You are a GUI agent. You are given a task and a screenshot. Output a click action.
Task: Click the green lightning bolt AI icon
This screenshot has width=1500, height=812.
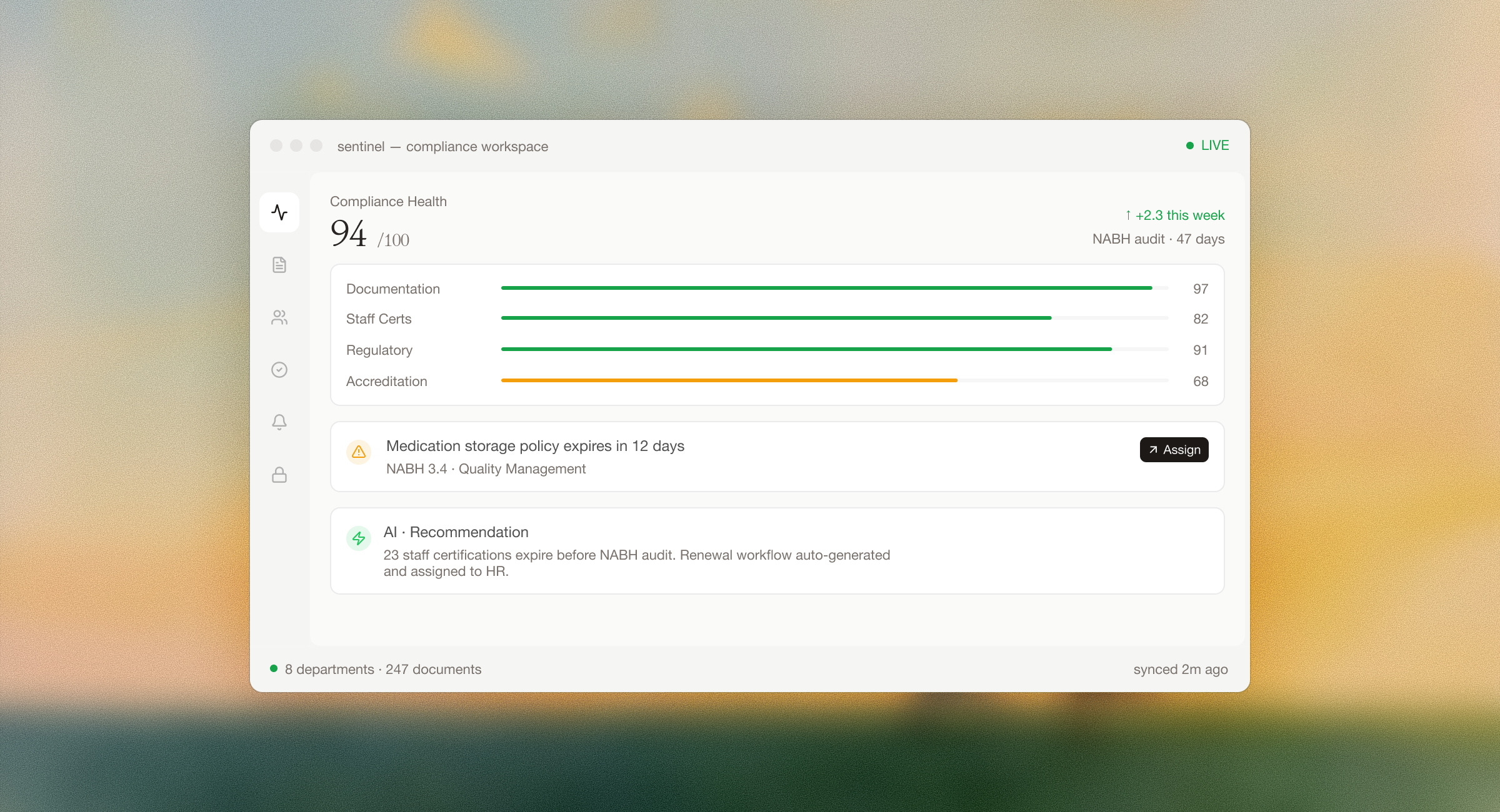[x=359, y=538]
